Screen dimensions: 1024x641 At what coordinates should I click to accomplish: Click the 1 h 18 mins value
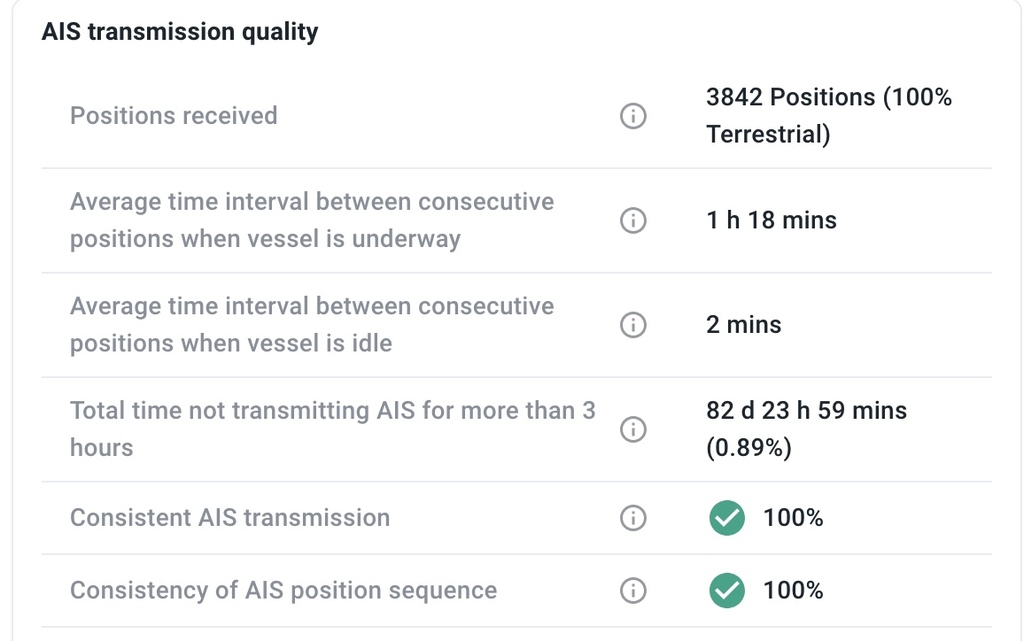tap(771, 220)
